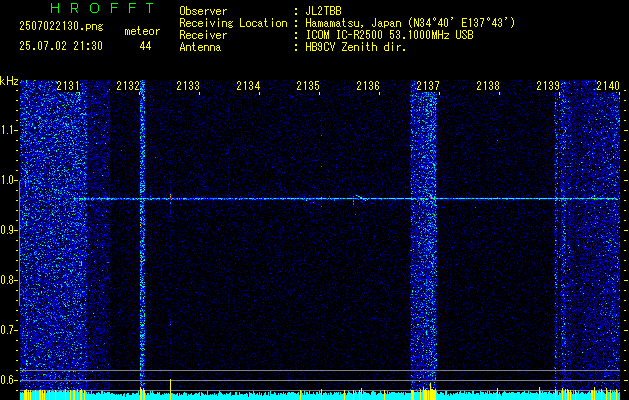629x400 pixels.
Task: Click the 2132 time marker
Action: point(128,85)
